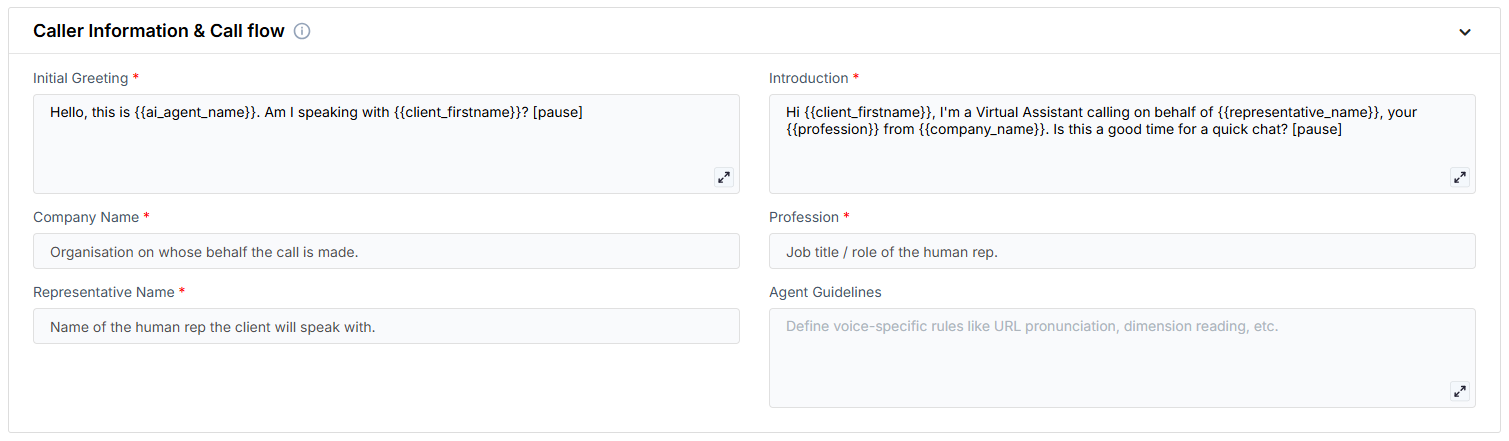
Task: Focus the Representative Name input field
Action: pos(386,327)
